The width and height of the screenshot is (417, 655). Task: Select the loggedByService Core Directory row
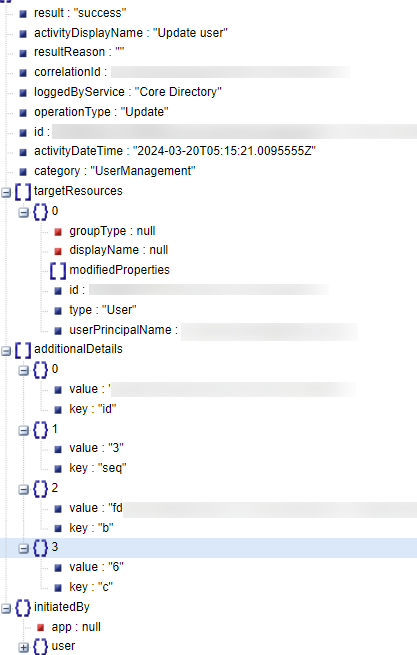[127, 92]
